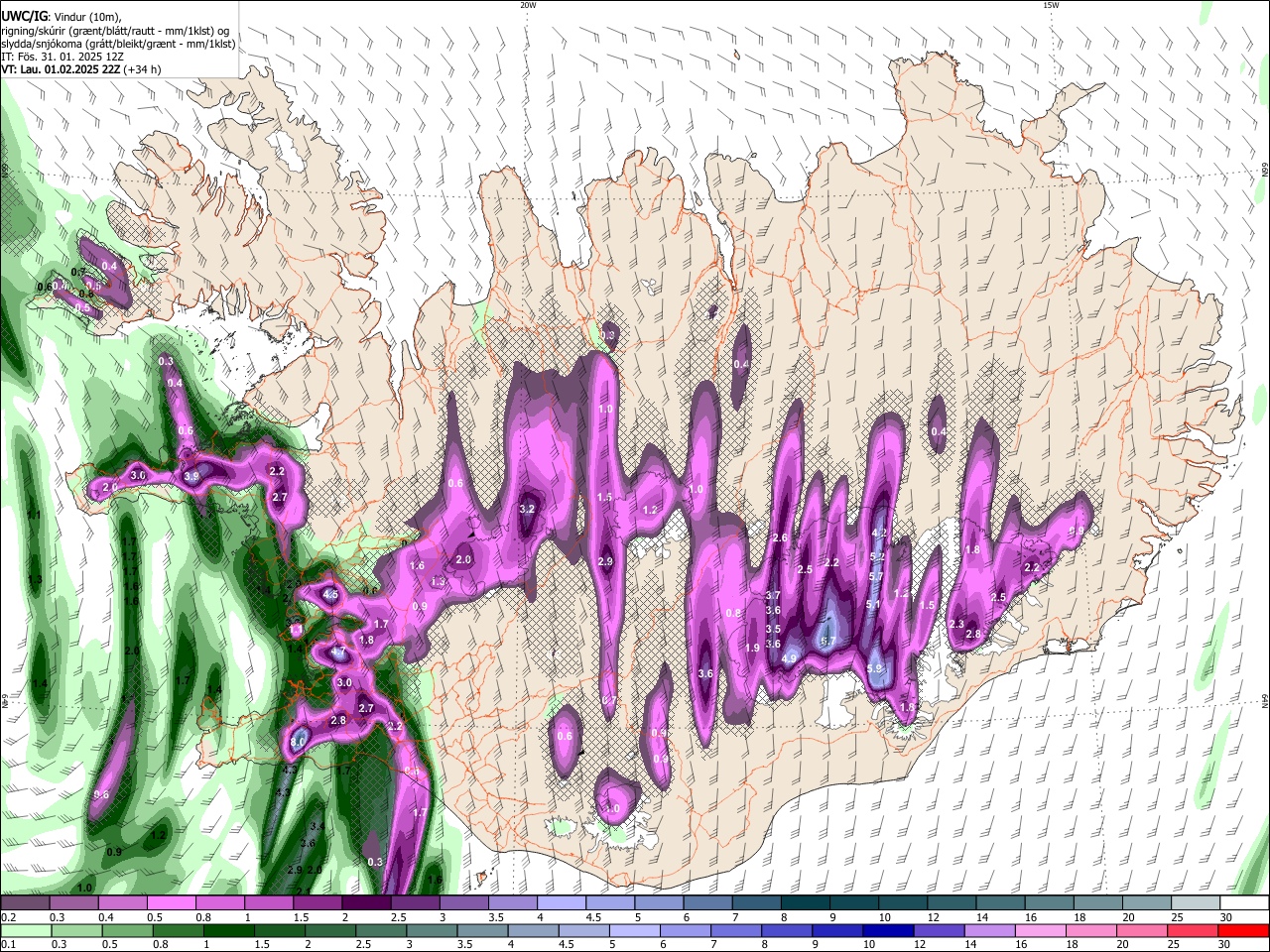
Task: Click the UWC/IG title text
Action: (24, 16)
